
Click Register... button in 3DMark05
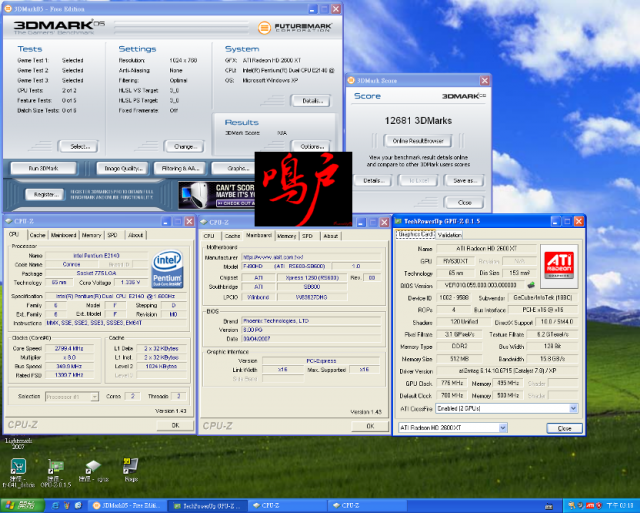tap(44, 194)
